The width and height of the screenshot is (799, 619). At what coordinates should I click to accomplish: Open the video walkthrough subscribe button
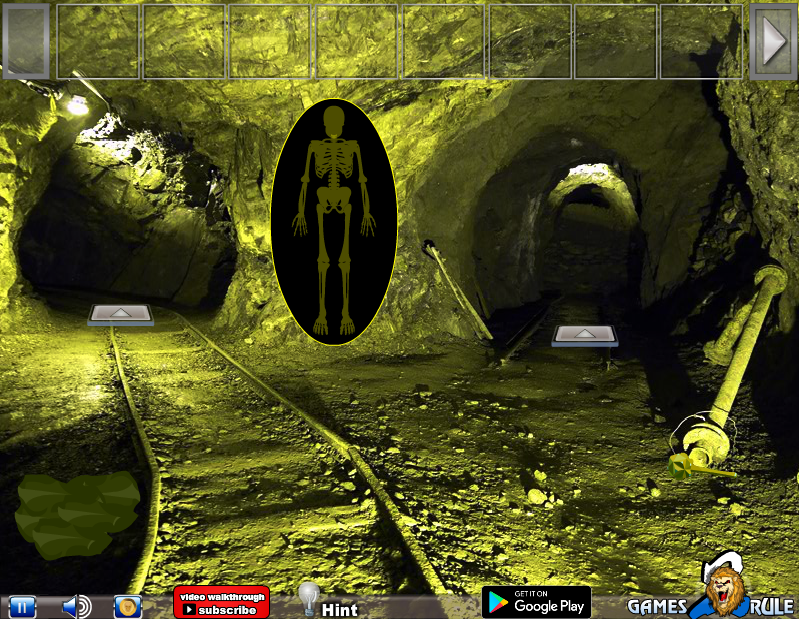pos(221,602)
